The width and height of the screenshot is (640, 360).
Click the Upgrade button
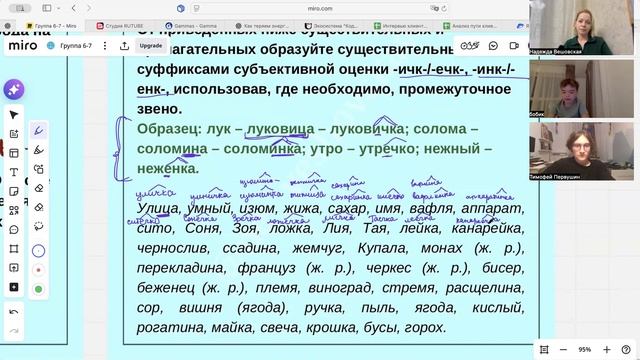(151, 46)
